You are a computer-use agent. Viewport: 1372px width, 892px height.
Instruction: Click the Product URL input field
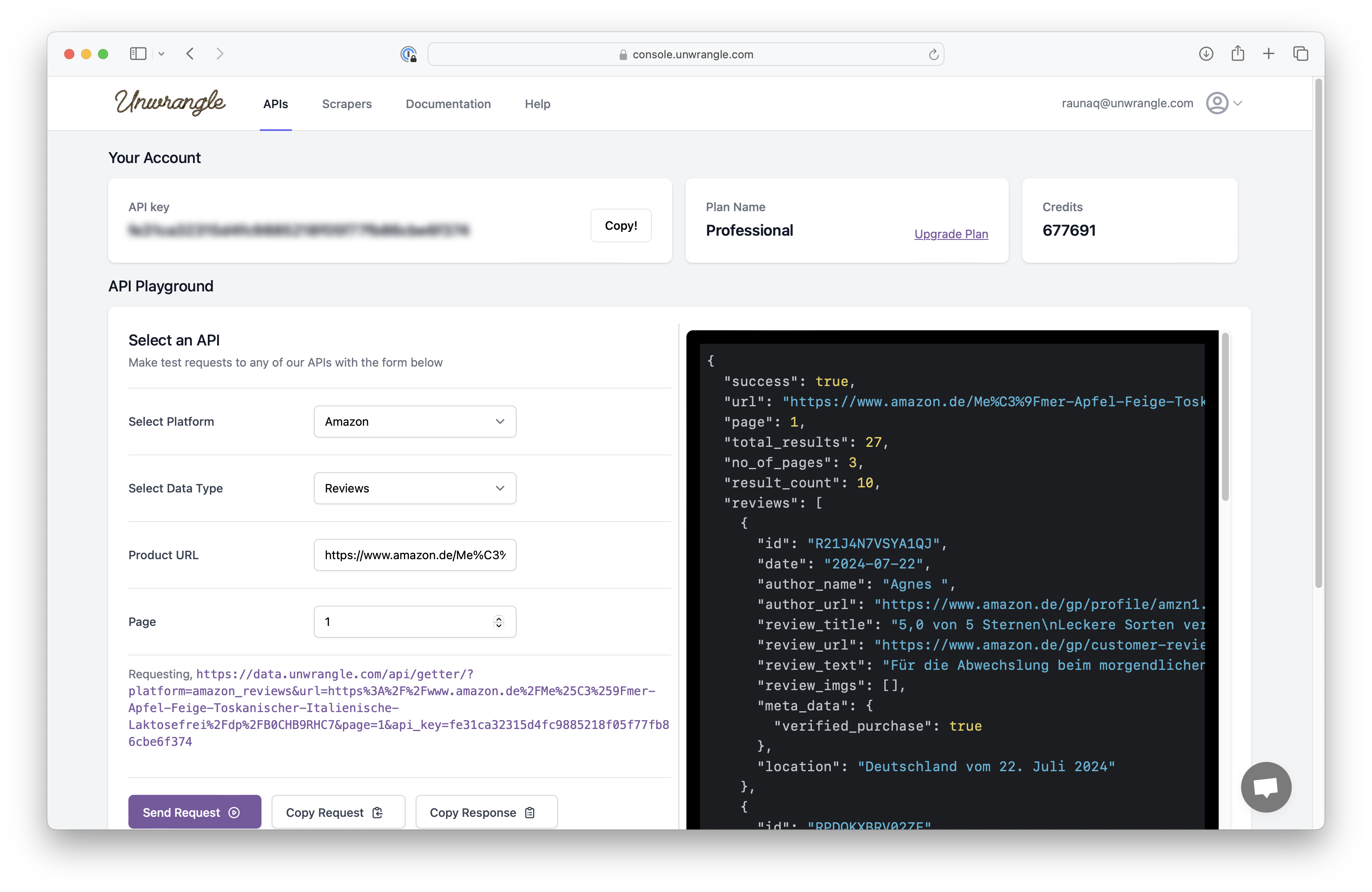414,555
